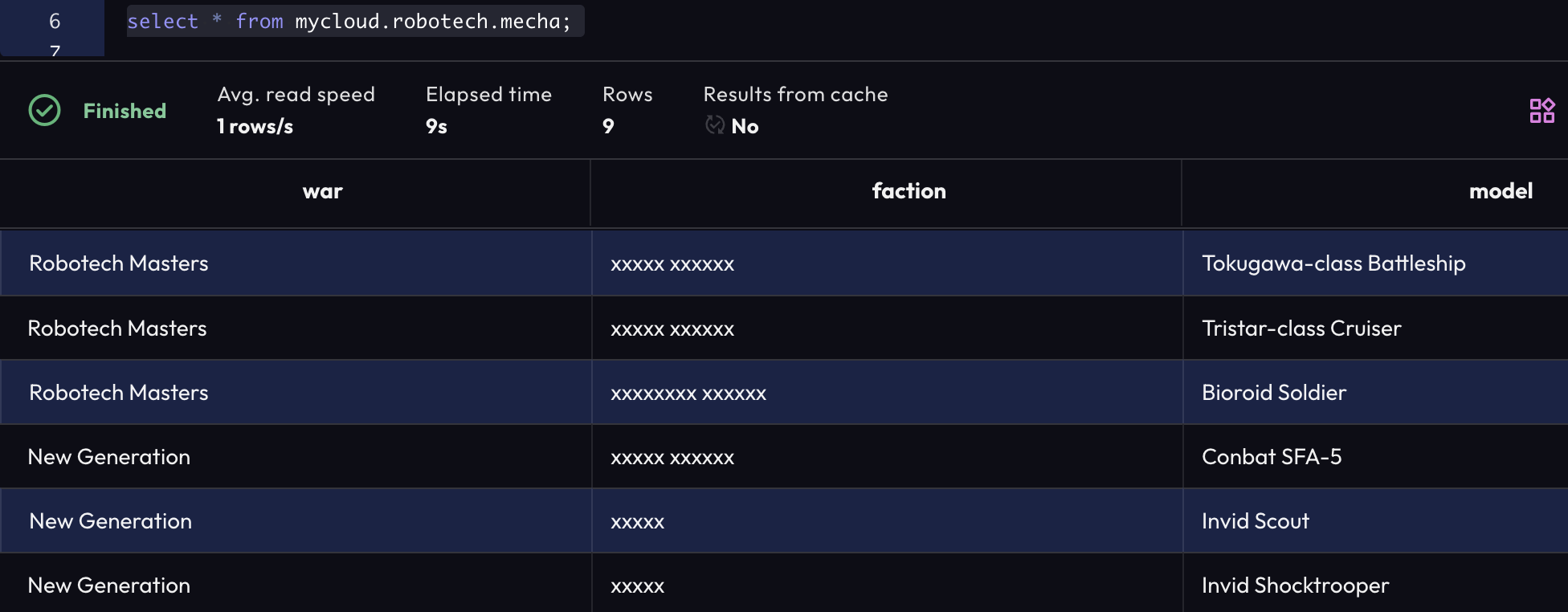Click the results cache icon beside No
The image size is (1568, 612).
(714, 125)
